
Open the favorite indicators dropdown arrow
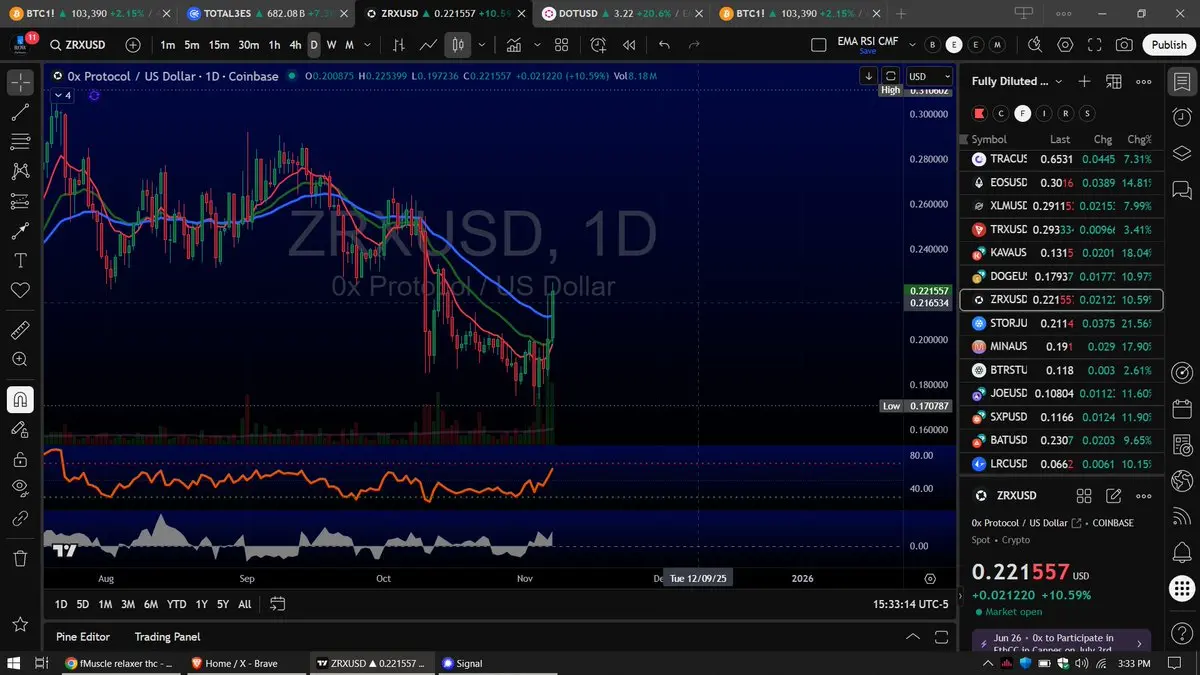tap(537, 45)
